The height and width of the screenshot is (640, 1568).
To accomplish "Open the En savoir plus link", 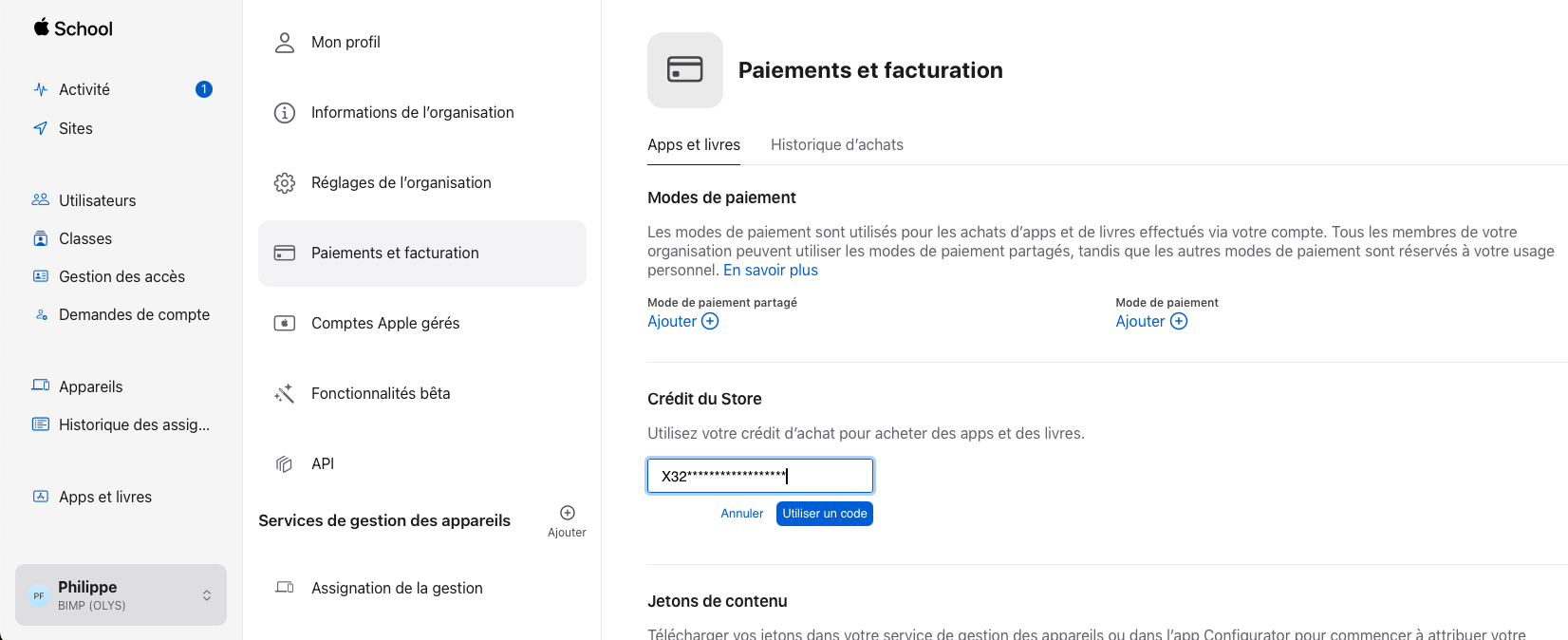I will click(x=771, y=270).
